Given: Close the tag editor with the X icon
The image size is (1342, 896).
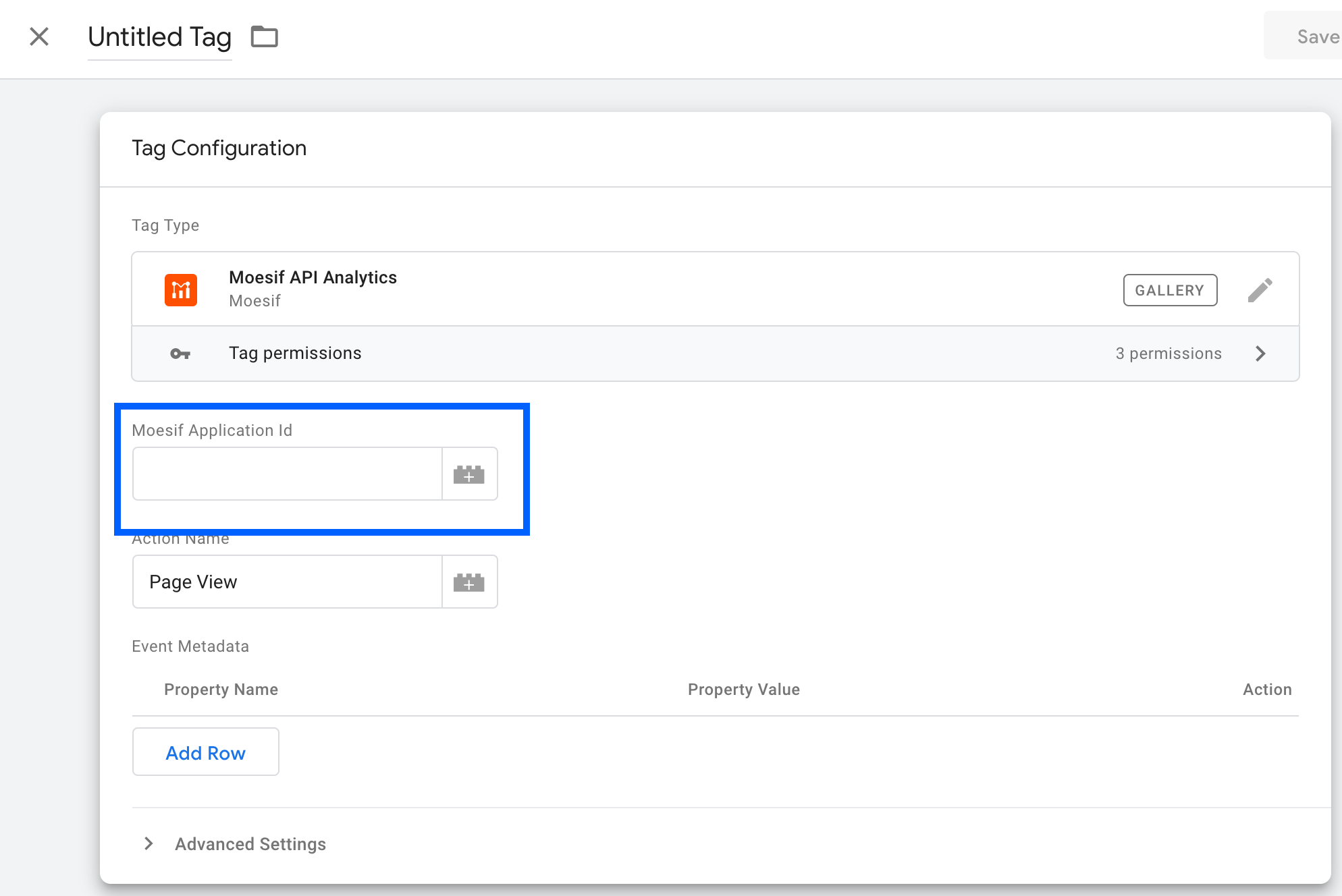Looking at the screenshot, I should (x=39, y=36).
